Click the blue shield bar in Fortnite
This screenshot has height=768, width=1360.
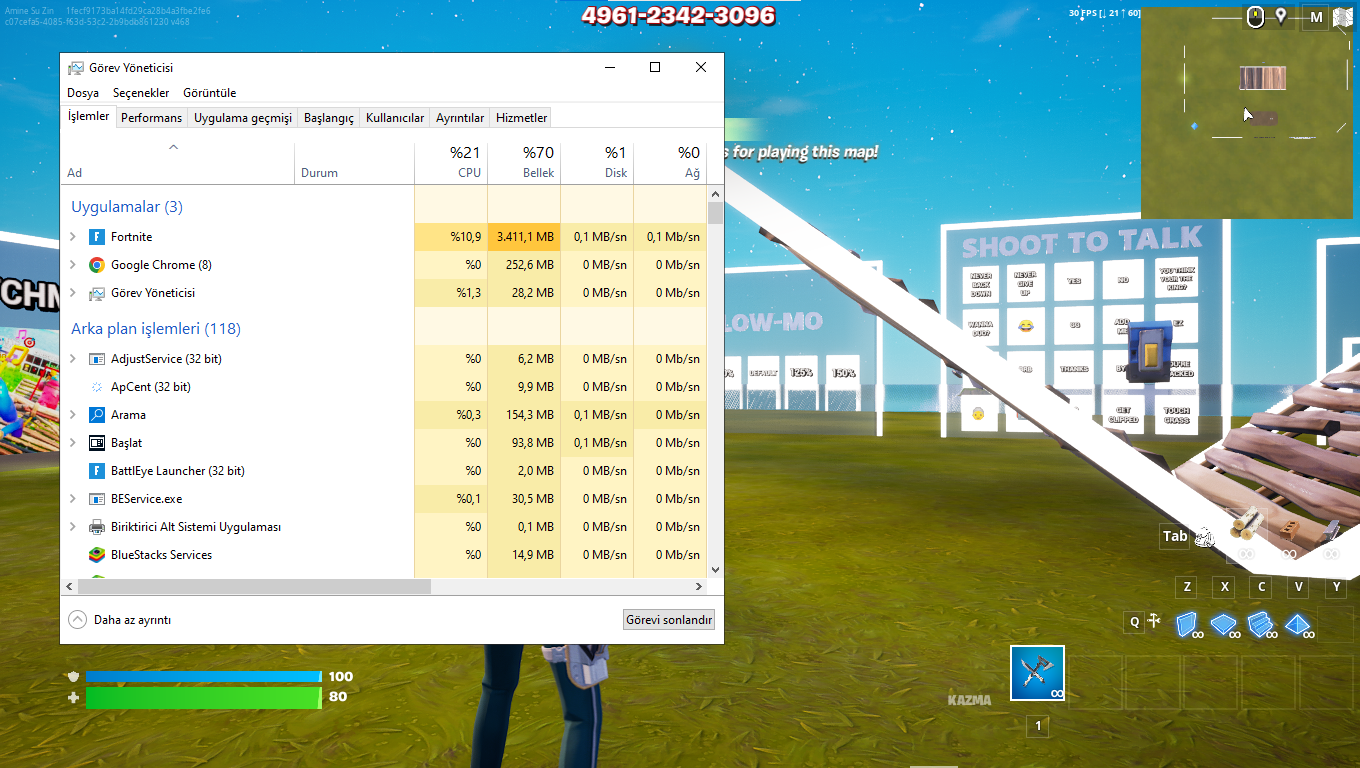[204, 677]
